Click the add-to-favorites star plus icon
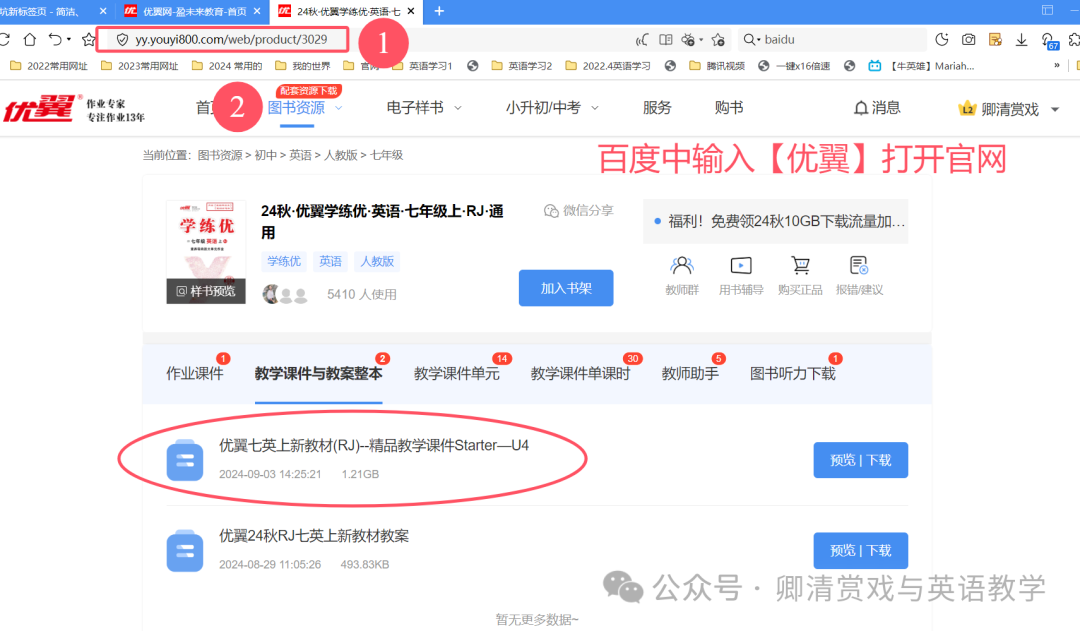 [x=718, y=40]
